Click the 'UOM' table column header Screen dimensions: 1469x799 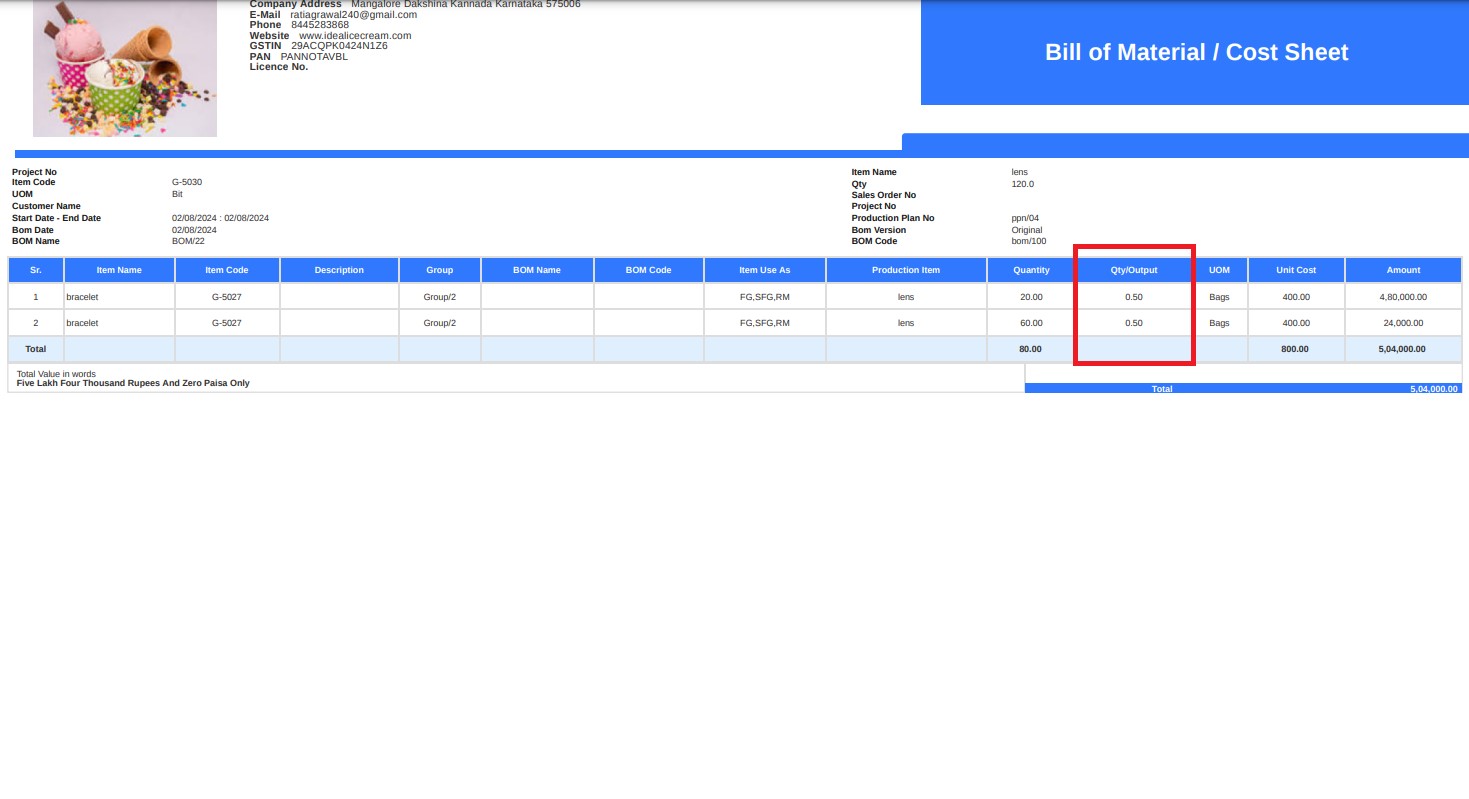point(1219,270)
